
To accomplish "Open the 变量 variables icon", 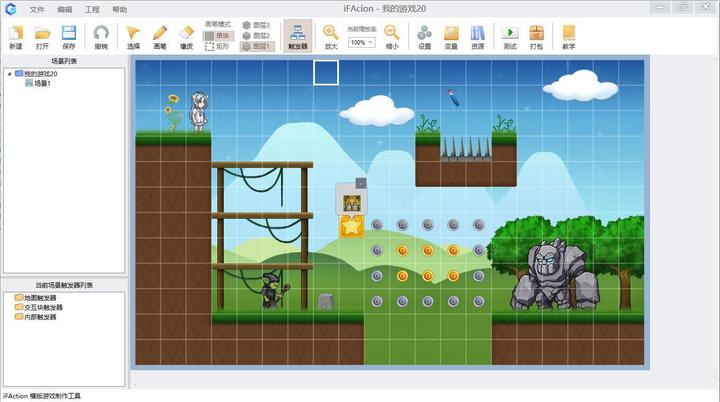I will (x=451, y=37).
